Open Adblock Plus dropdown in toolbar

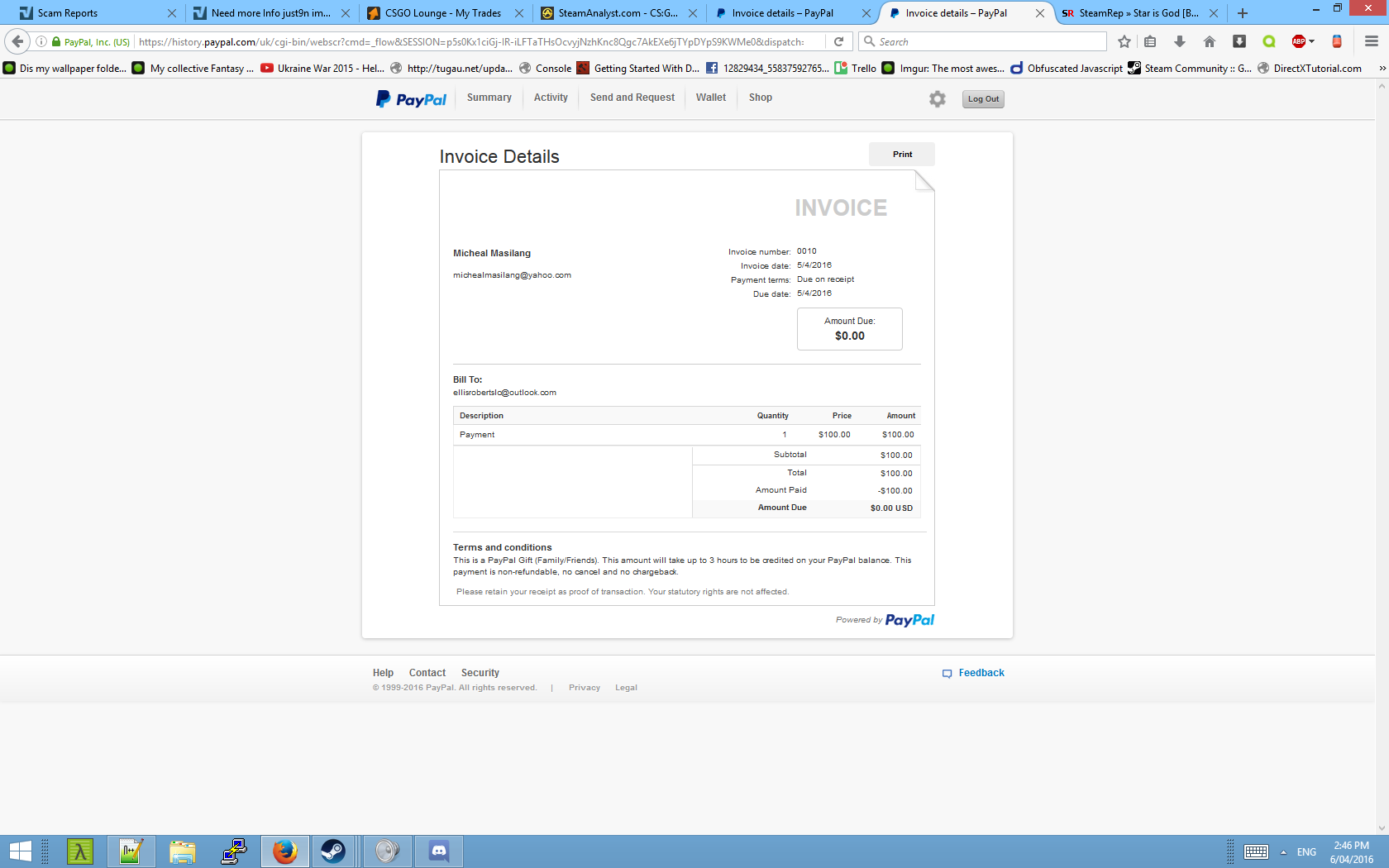1302,41
